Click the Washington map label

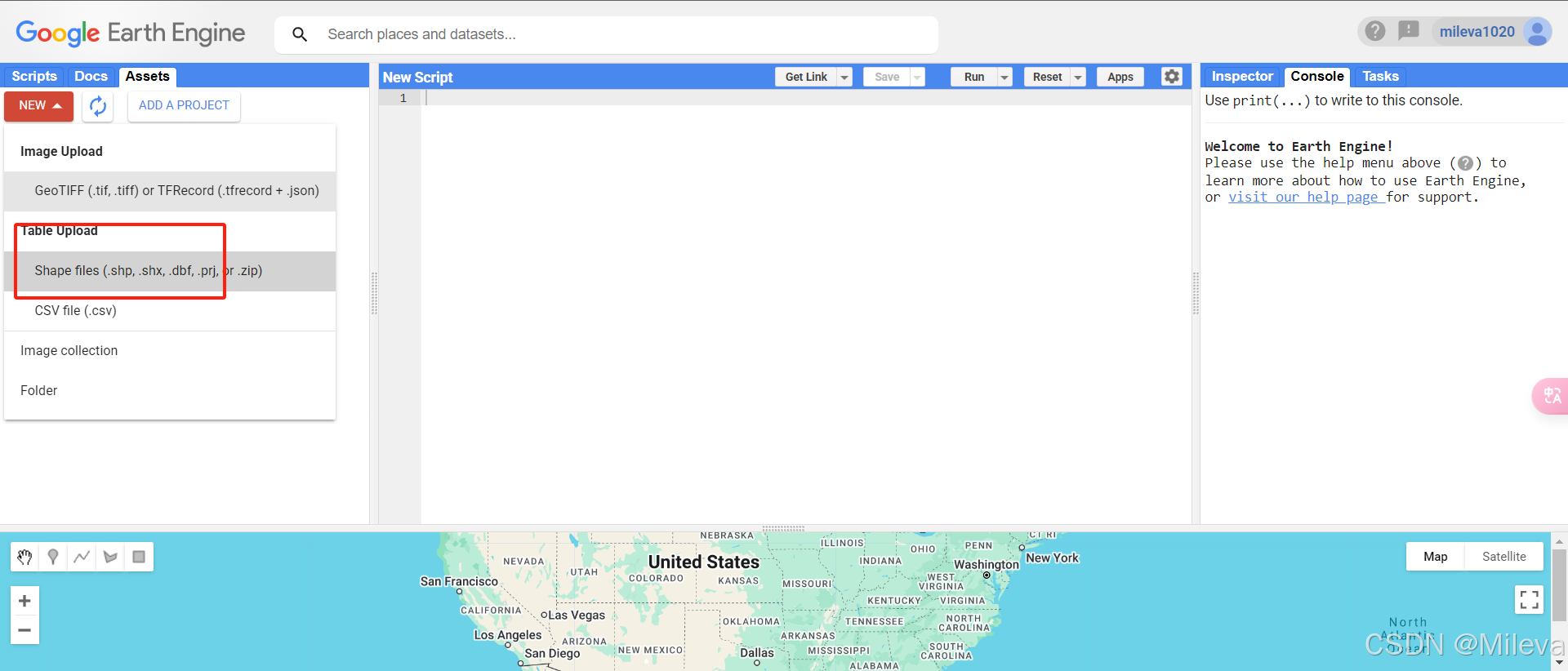pyautogui.click(x=987, y=565)
